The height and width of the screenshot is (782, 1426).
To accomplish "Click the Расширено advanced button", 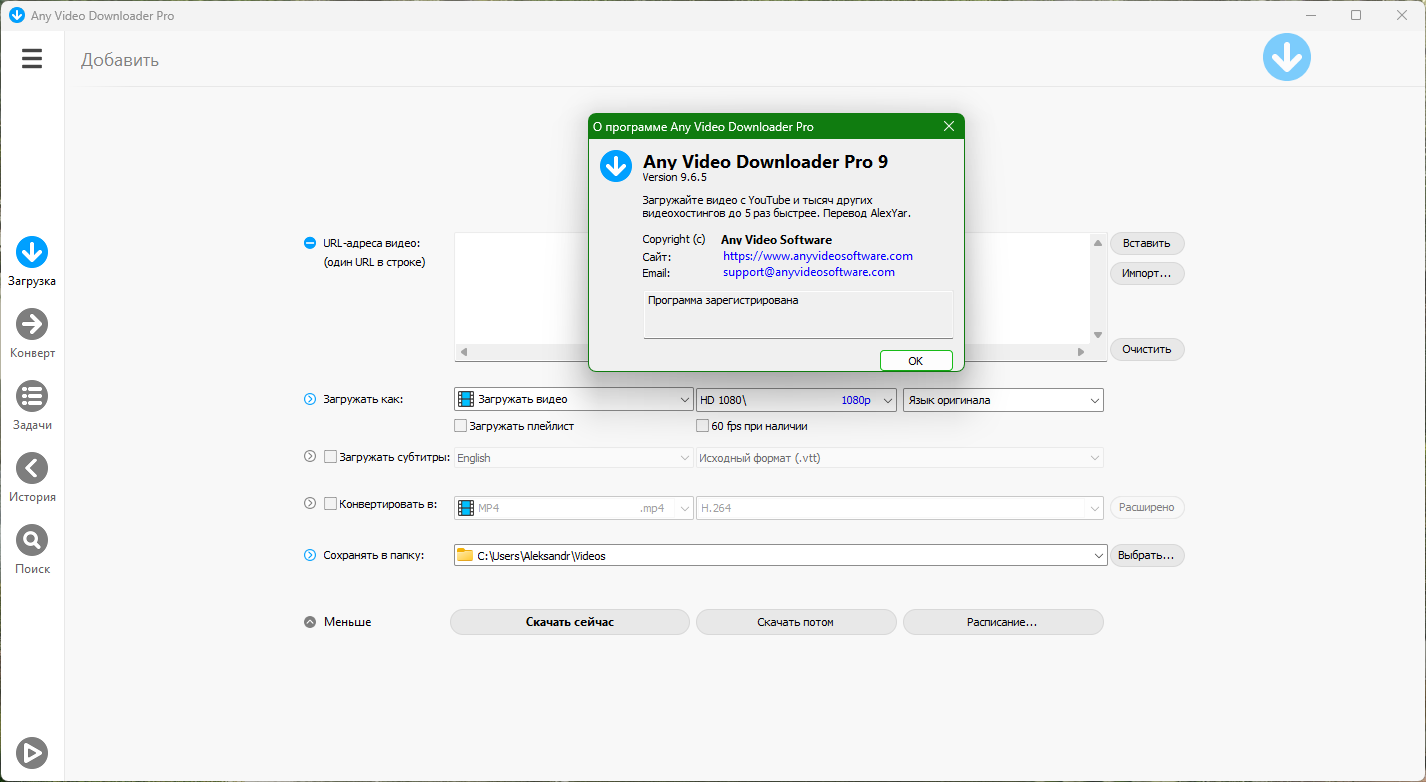I will click(x=1147, y=508).
